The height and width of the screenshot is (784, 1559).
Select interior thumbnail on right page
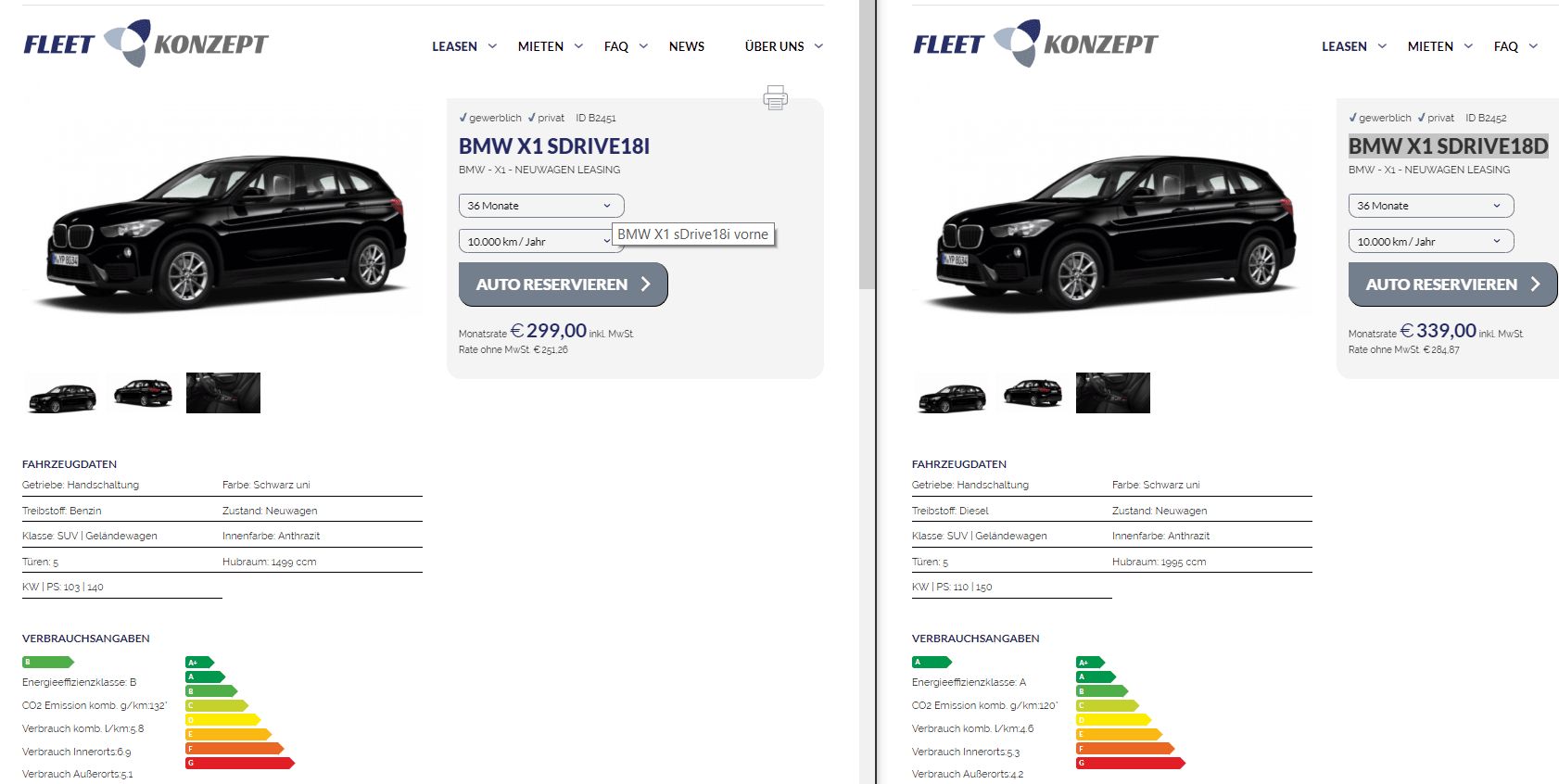(x=1113, y=393)
